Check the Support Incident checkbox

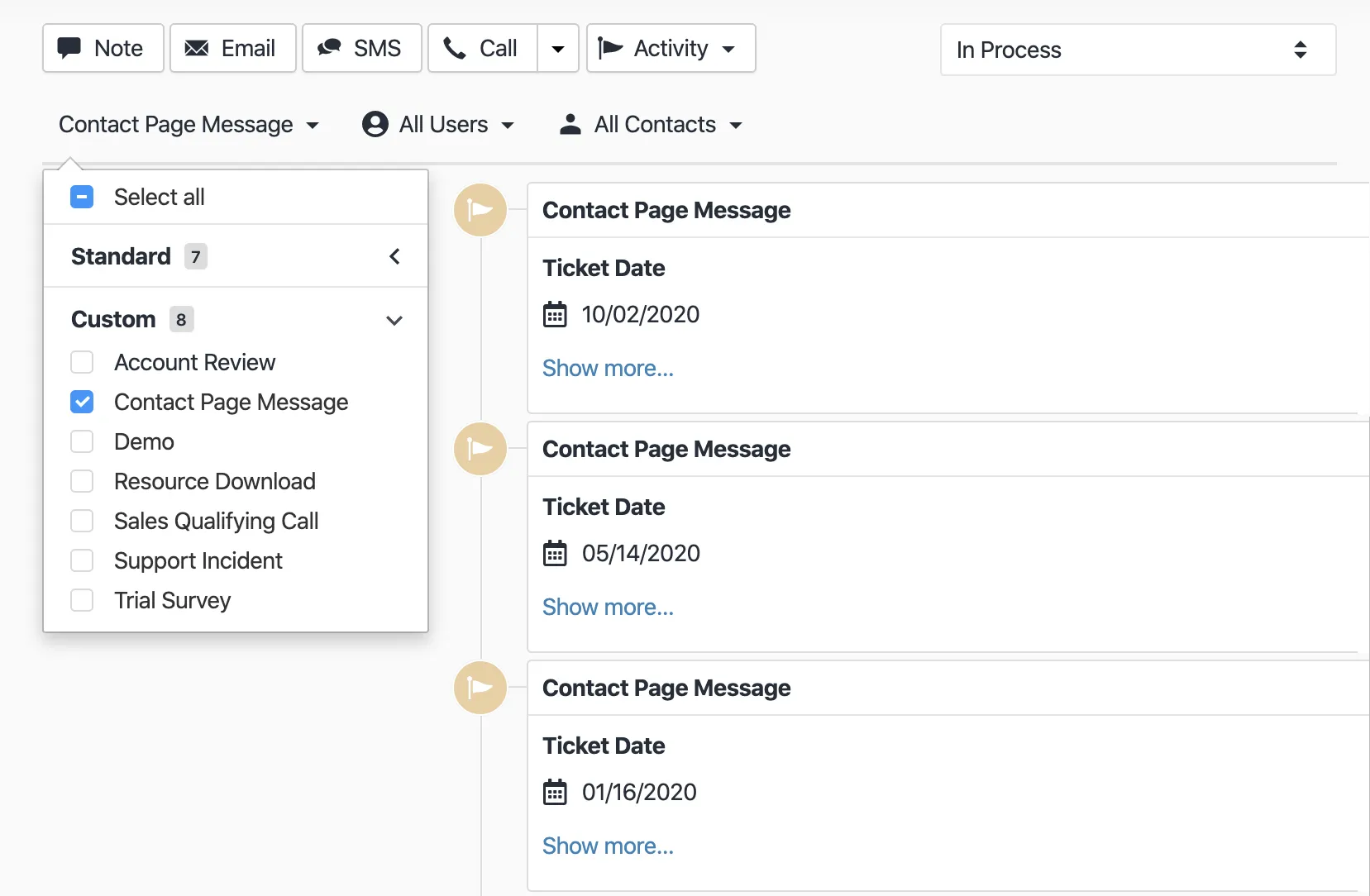click(x=82, y=560)
